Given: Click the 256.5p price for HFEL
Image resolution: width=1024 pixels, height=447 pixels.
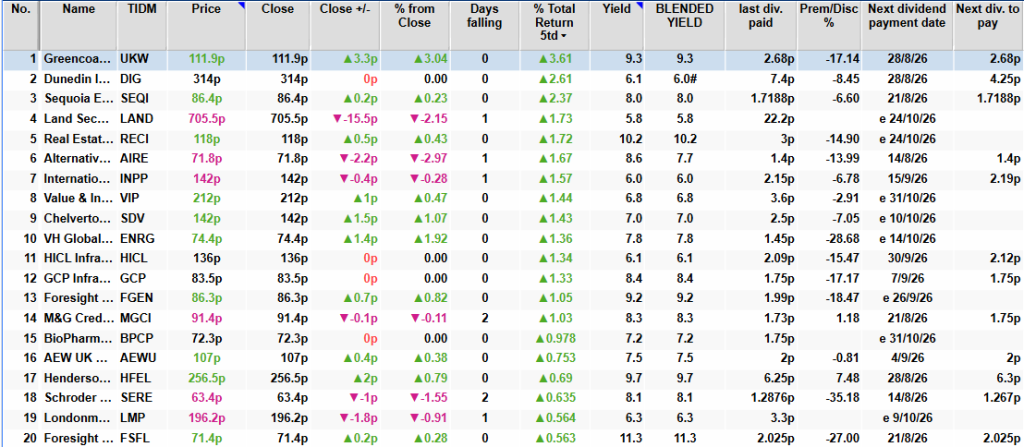Looking at the screenshot, I should pyautogui.click(x=206, y=378).
